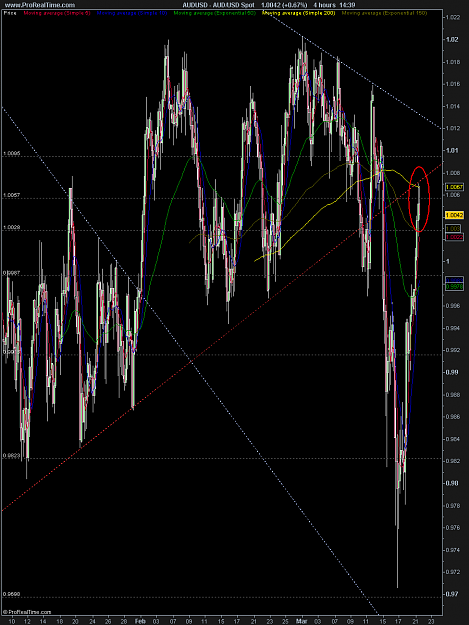Click the 1.0095 horizontal level label
This screenshot has height=625, width=469.
pyautogui.click(x=12, y=153)
